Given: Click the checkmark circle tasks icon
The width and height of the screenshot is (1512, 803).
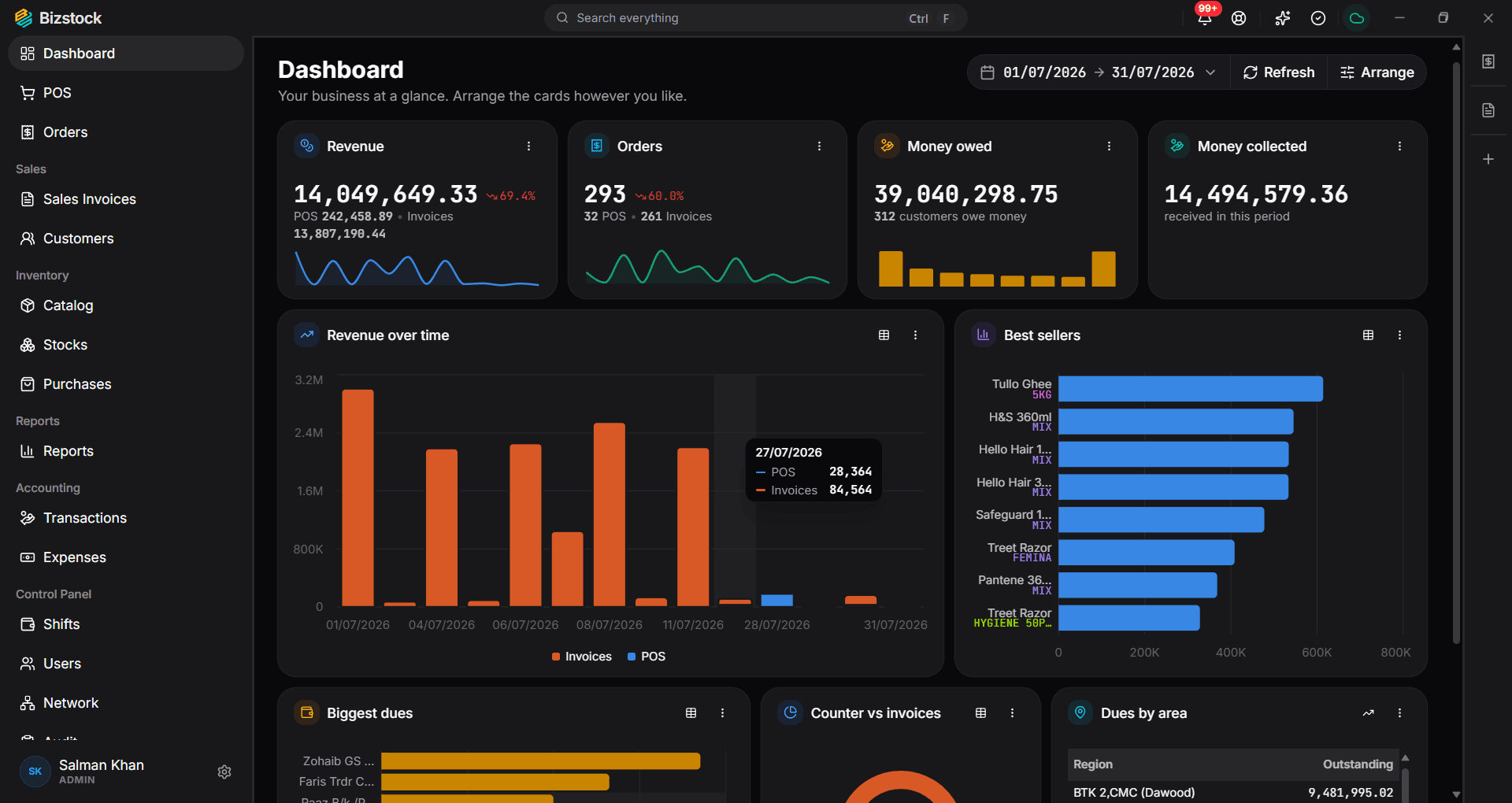Looking at the screenshot, I should pos(1318,18).
